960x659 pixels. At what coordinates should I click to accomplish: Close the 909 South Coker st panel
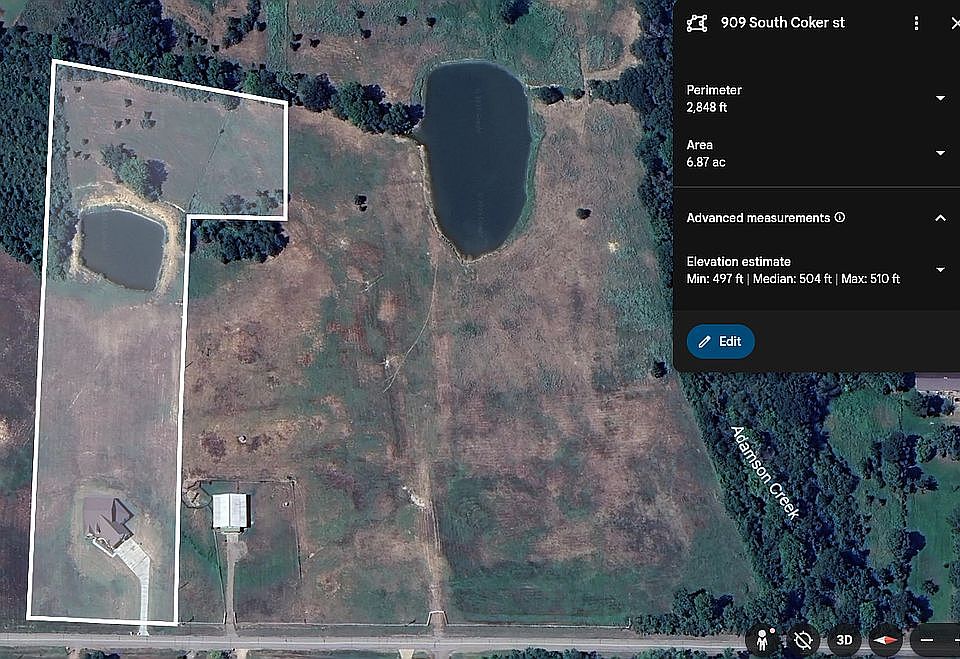click(x=954, y=23)
